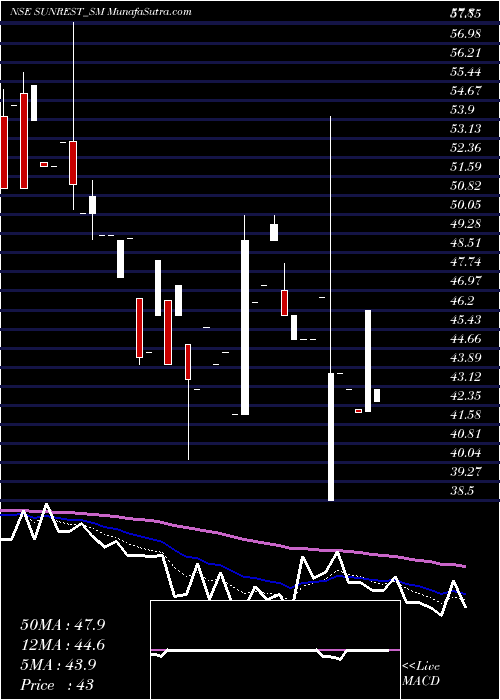
Task: Click the 41.58 price axis label
Action: [465, 415]
